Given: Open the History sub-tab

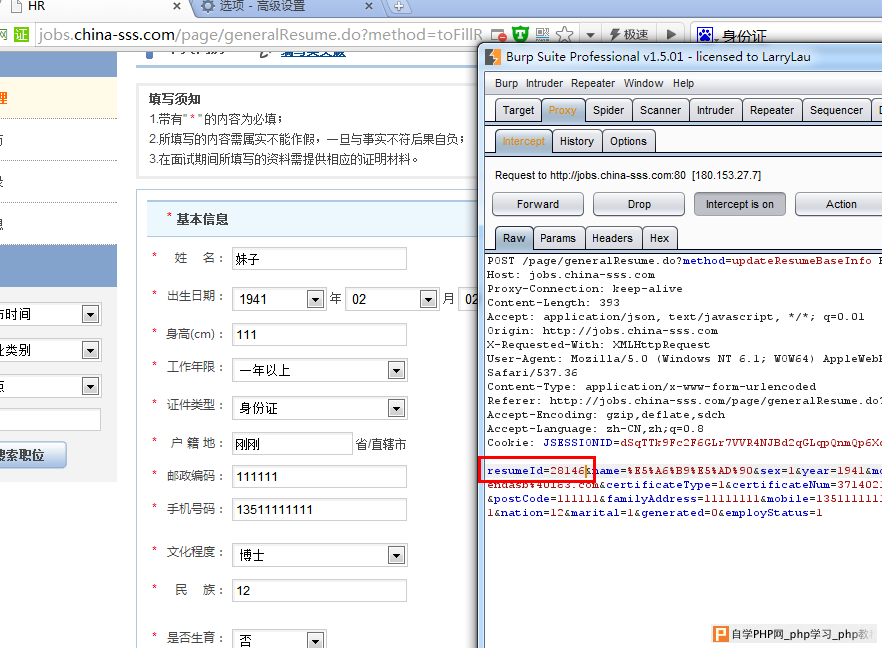Looking at the screenshot, I should click(x=577, y=141).
